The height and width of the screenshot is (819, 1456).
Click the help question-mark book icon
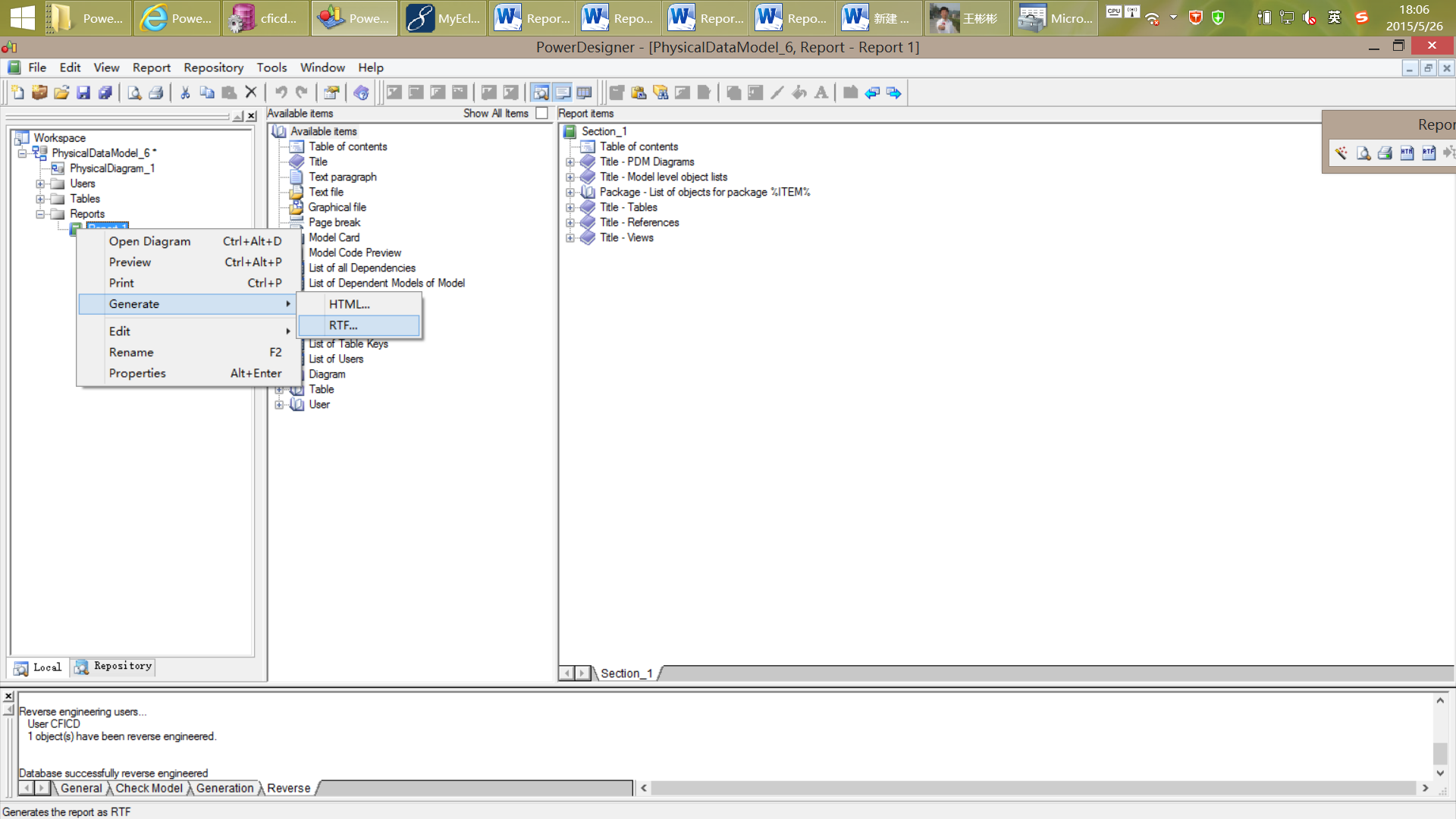[x=361, y=93]
